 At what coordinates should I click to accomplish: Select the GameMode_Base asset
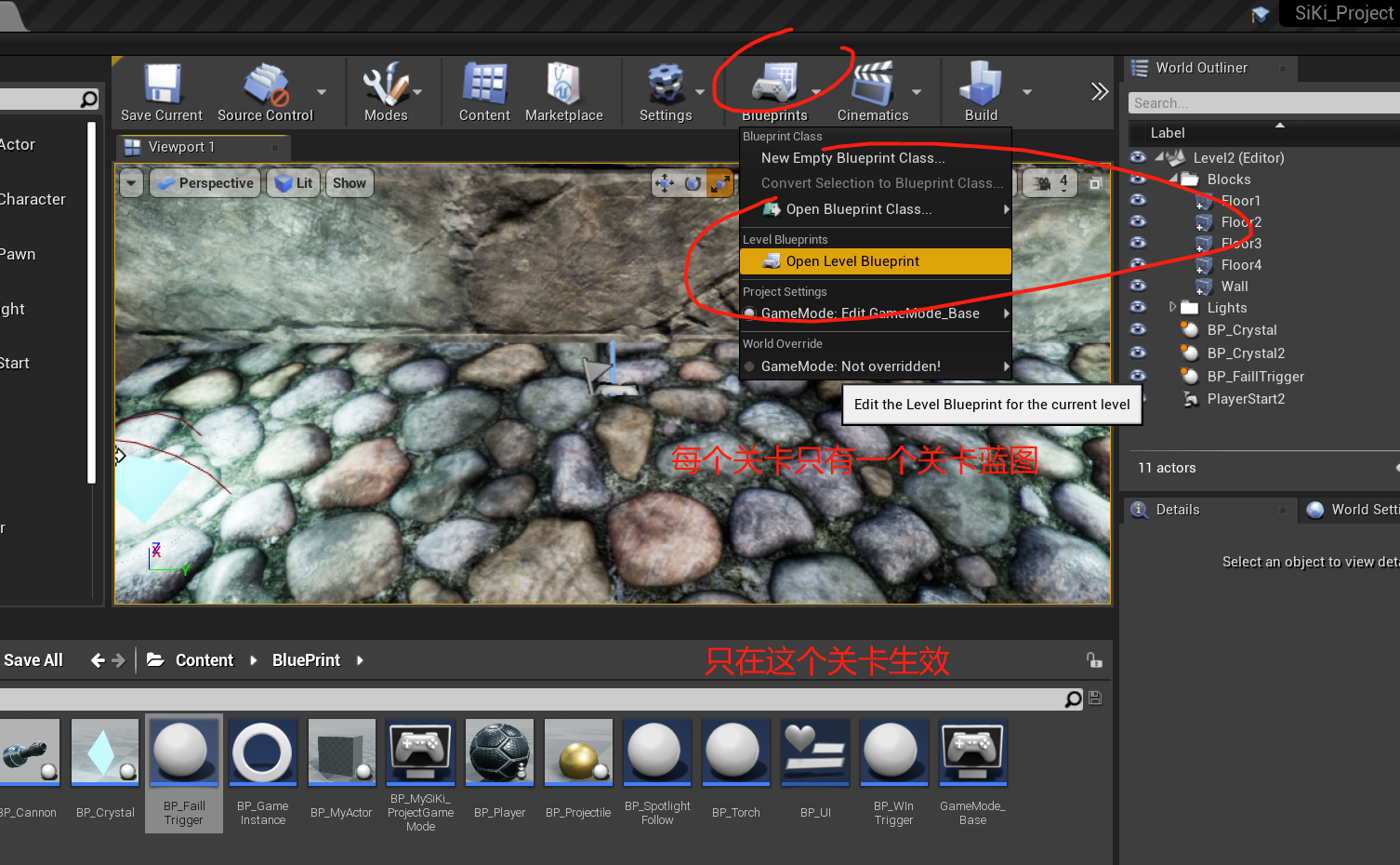(x=972, y=752)
